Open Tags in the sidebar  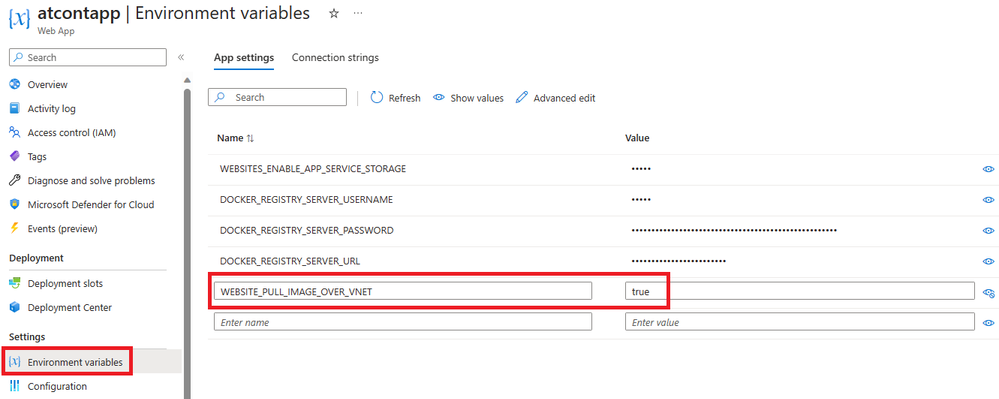pos(37,156)
